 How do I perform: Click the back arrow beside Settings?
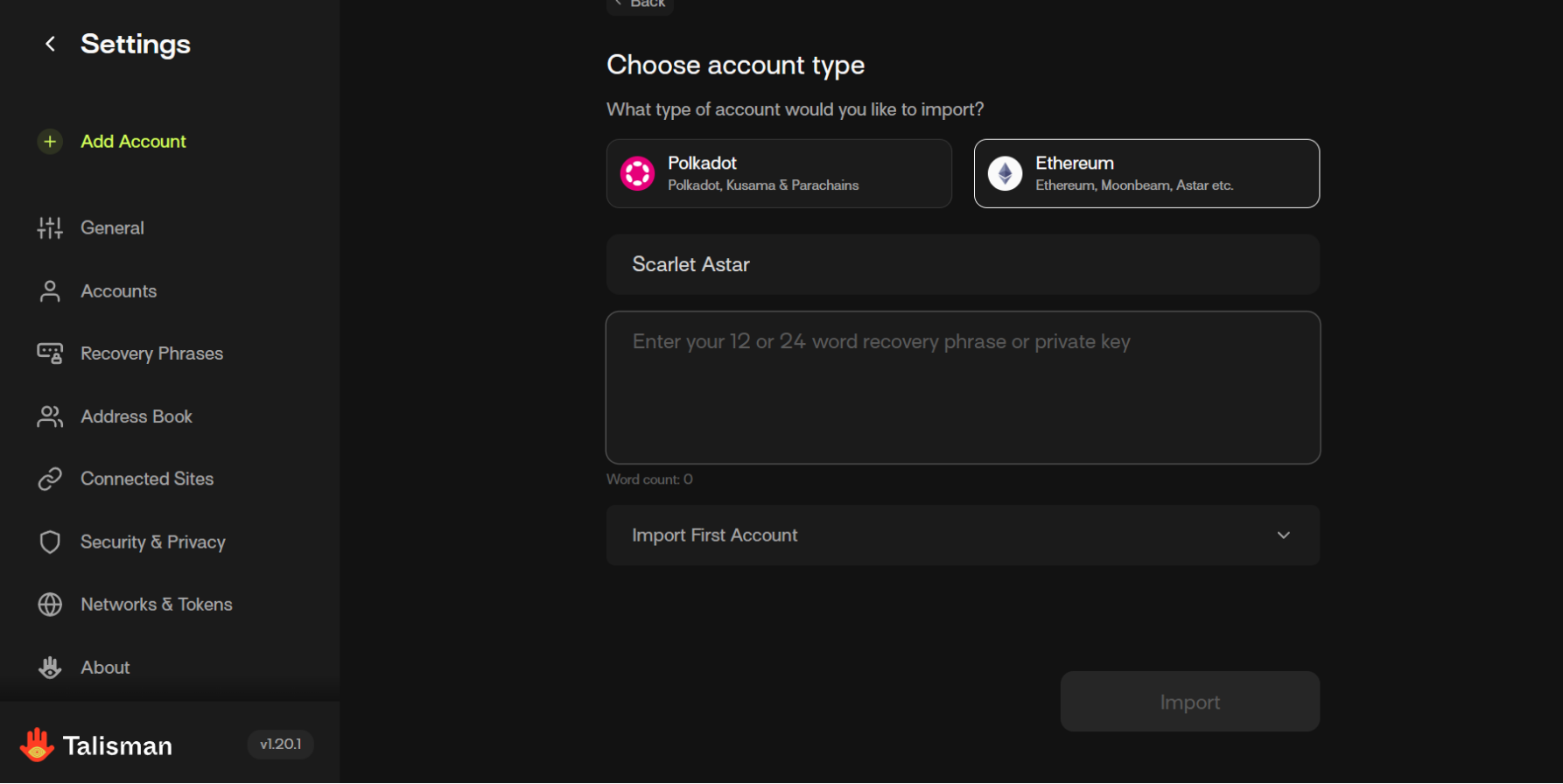click(x=50, y=44)
